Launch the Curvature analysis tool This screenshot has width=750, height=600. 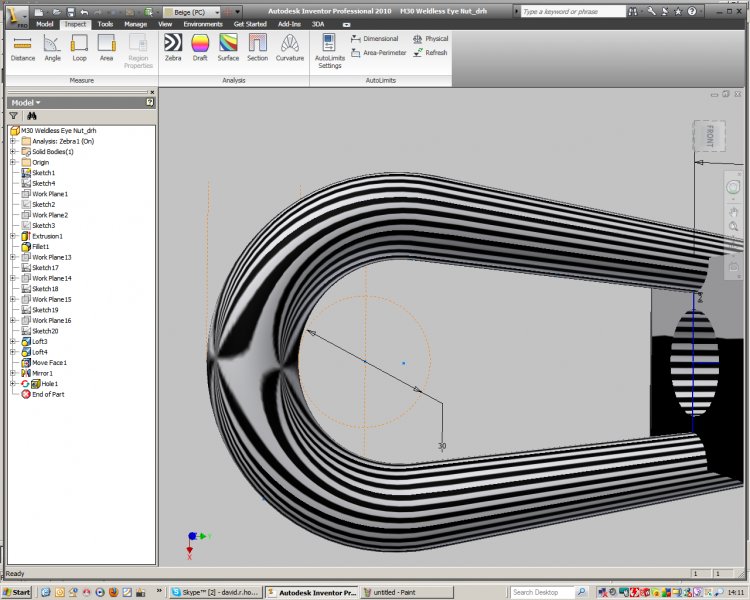(289, 47)
